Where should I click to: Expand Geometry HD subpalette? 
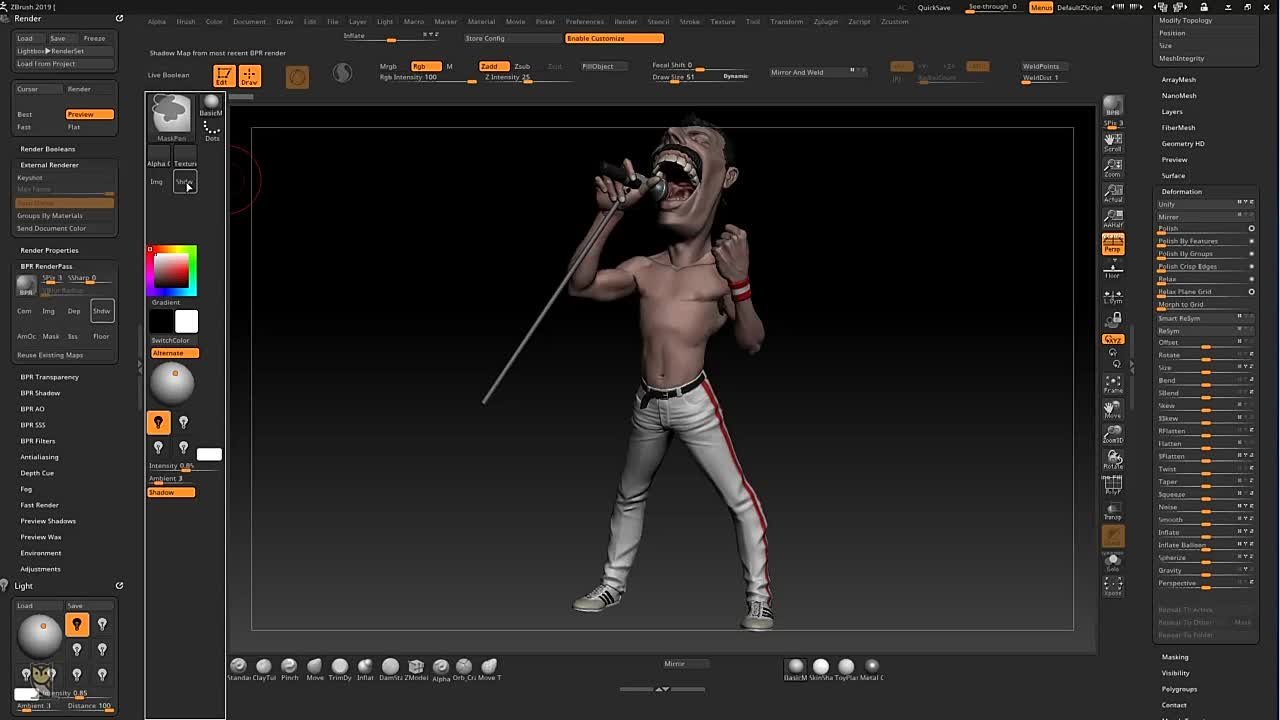point(1183,144)
